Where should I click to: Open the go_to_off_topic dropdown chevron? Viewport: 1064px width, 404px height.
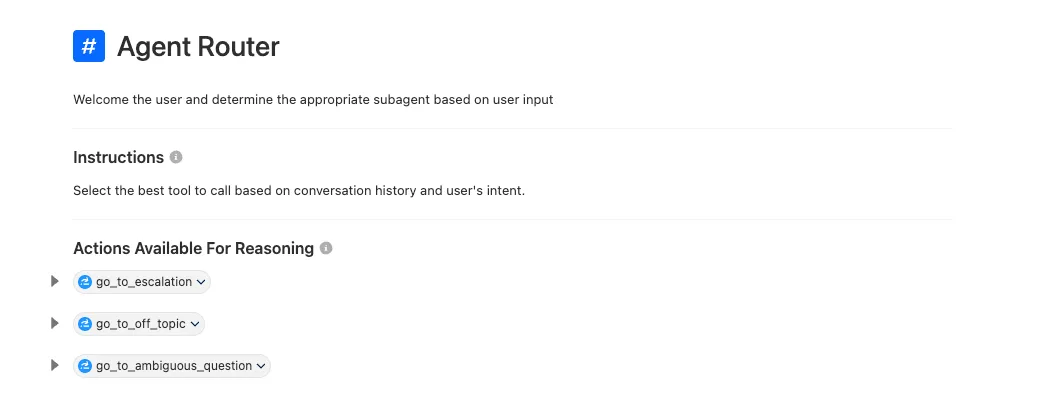pyautogui.click(x=195, y=324)
